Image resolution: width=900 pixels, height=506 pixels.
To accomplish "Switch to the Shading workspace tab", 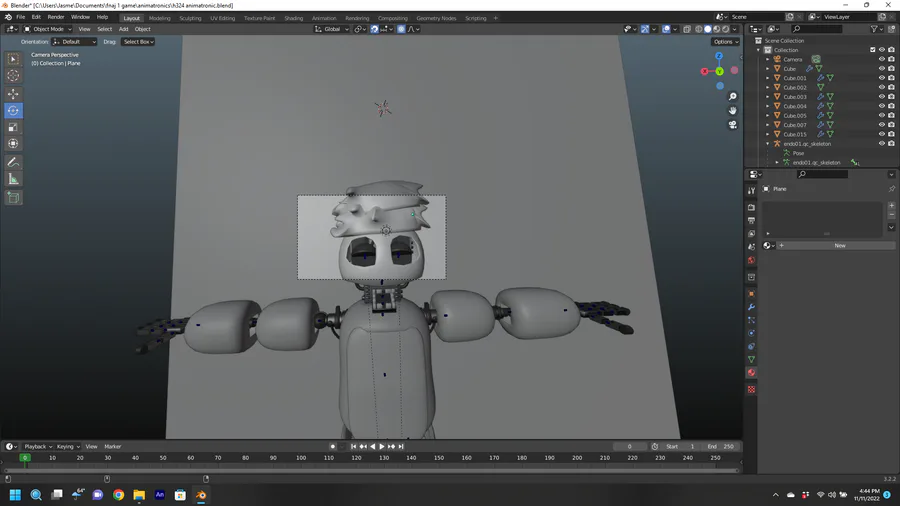I will pos(293,18).
